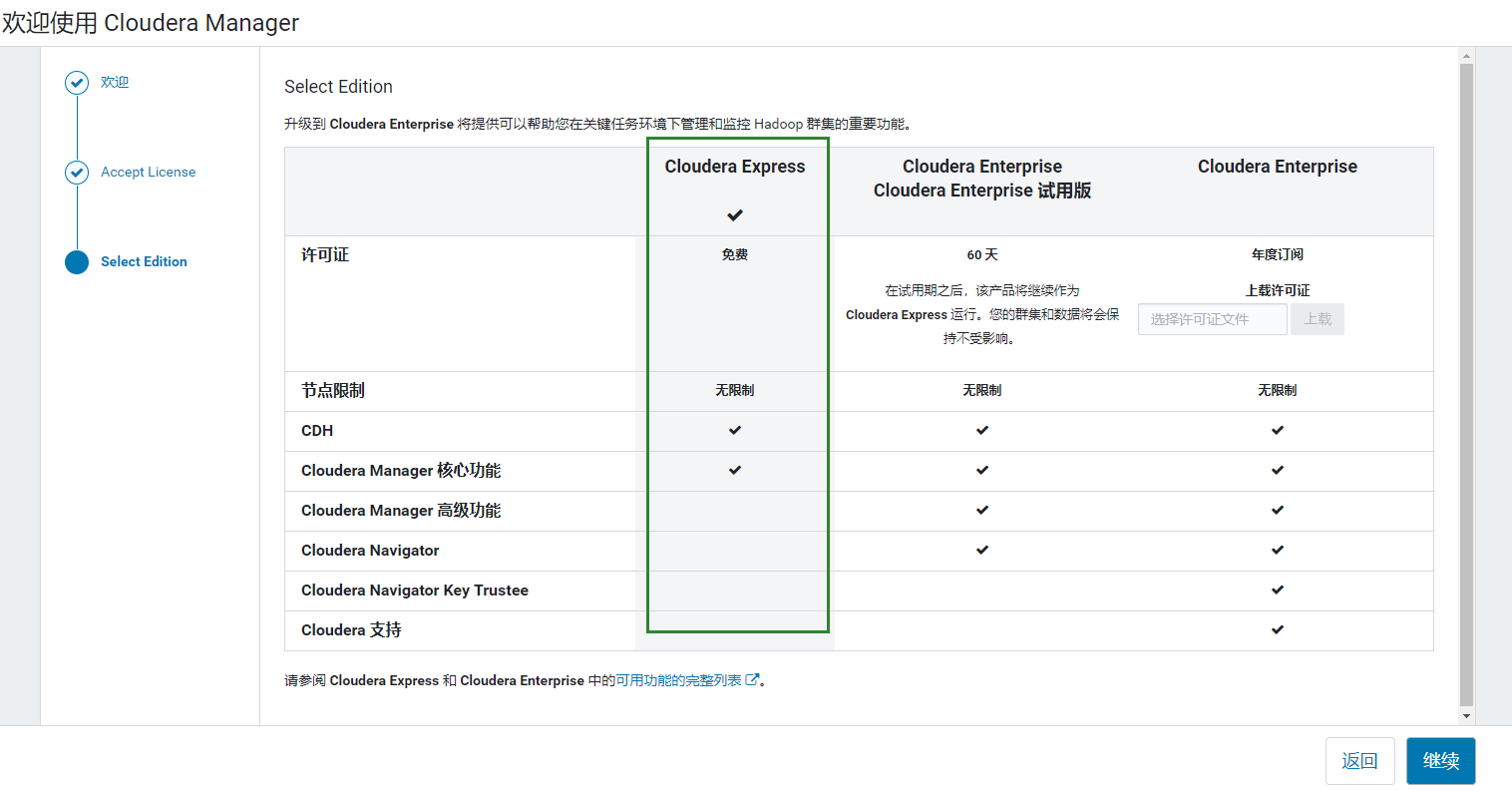Click the Cloudera Manager 核心功能 row label
The image size is (1512, 791).
pyautogui.click(x=401, y=470)
